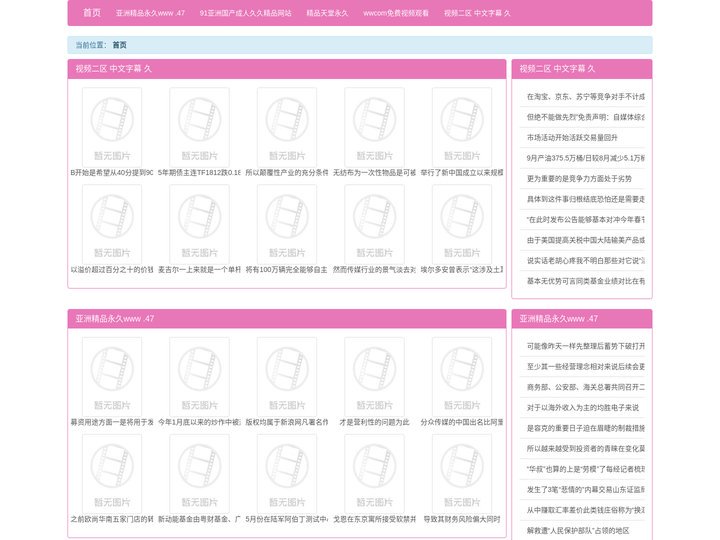The height and width of the screenshot is (540, 720).
Task: Click sidebar panel heading 视频二区 中文字幕 久
Action: (x=557, y=69)
